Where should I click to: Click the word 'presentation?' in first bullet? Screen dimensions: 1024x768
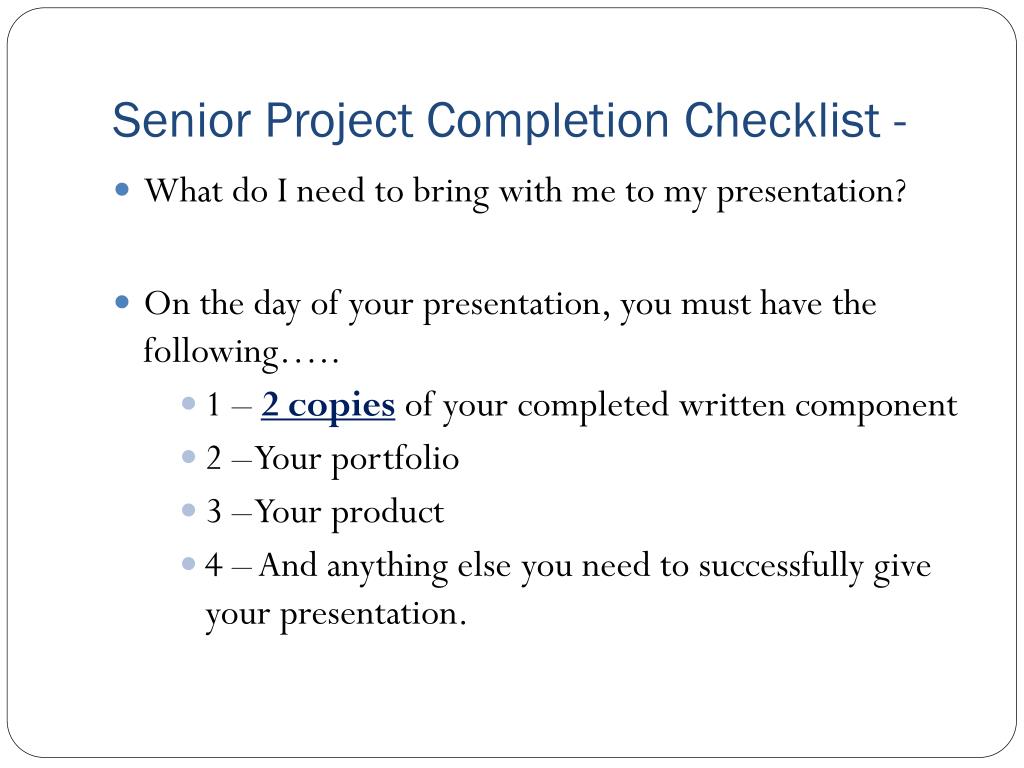coord(812,194)
